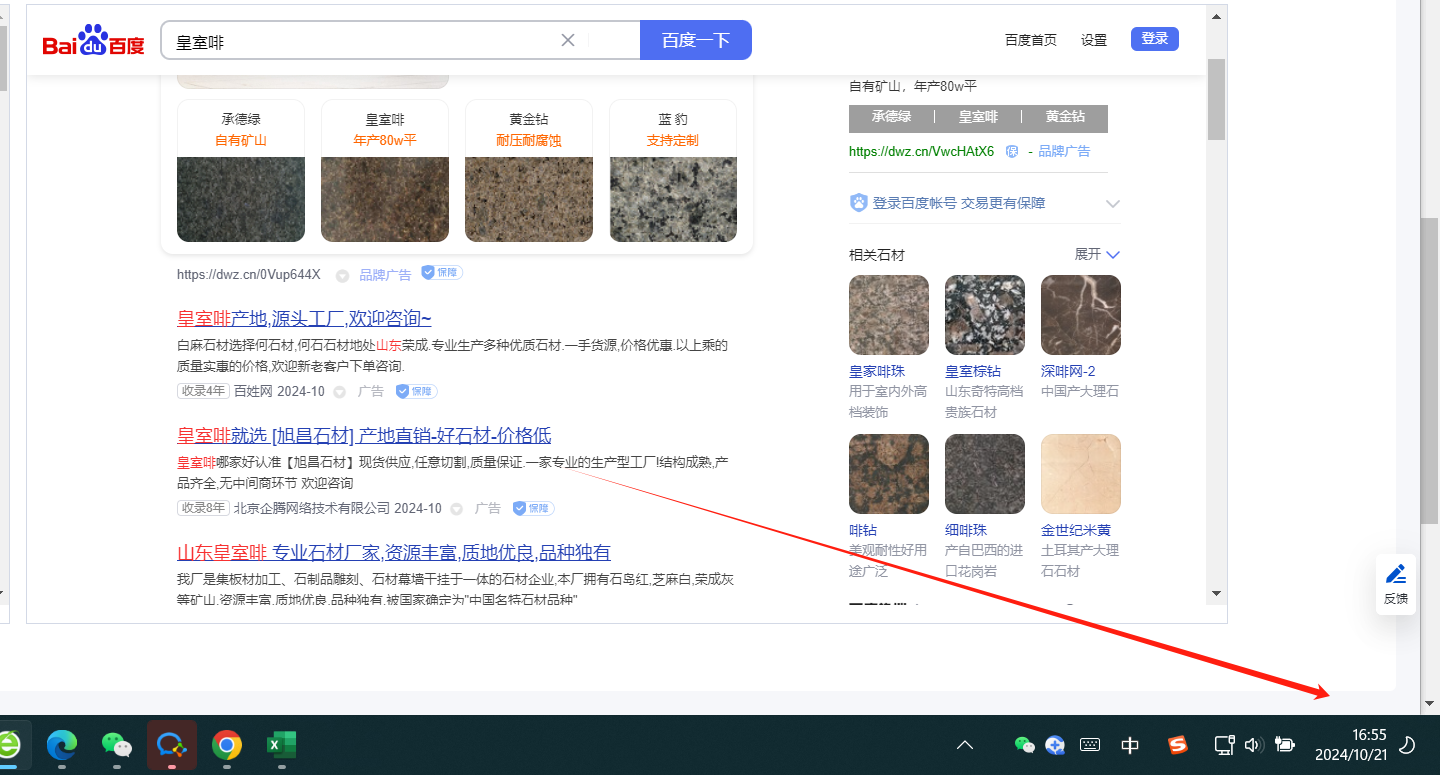
Task: Clear the search box with the X icon
Action: coord(568,40)
